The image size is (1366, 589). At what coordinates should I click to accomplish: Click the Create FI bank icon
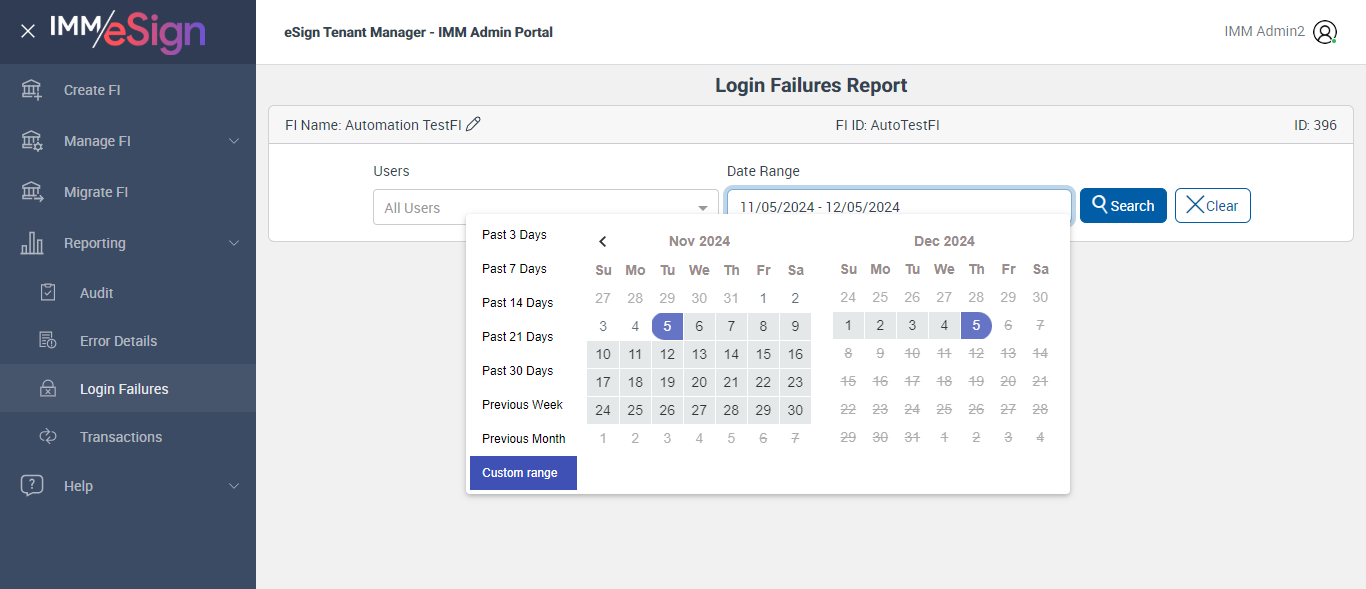click(x=32, y=90)
